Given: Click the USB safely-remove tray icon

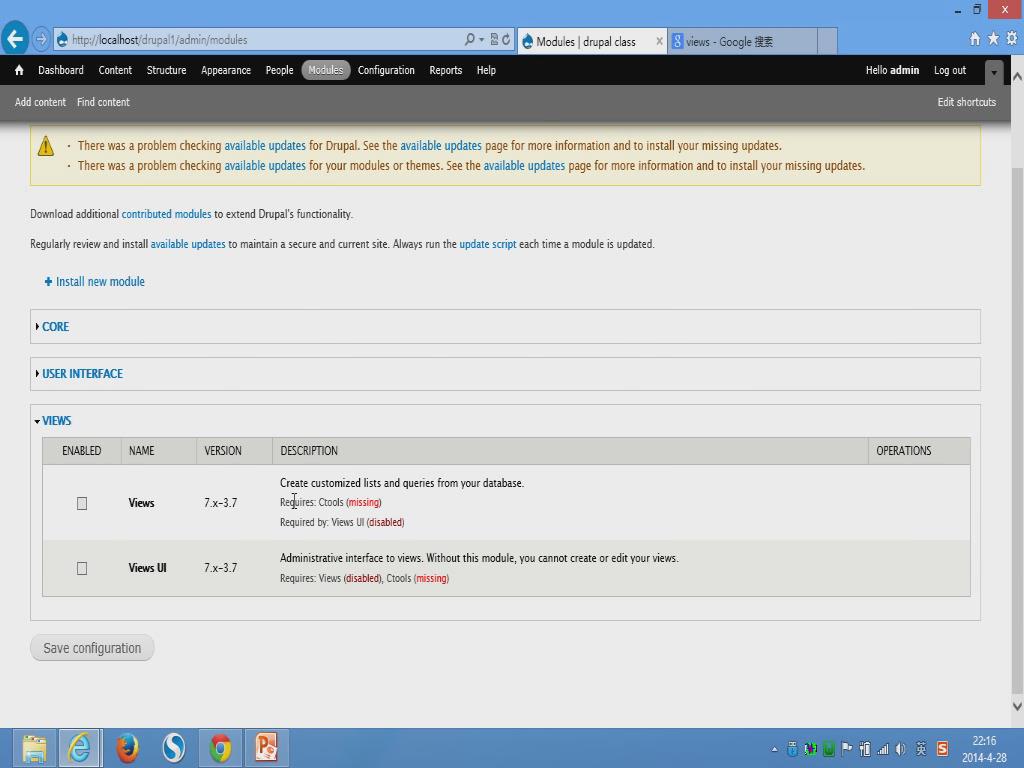Looking at the screenshot, I should pos(792,749).
